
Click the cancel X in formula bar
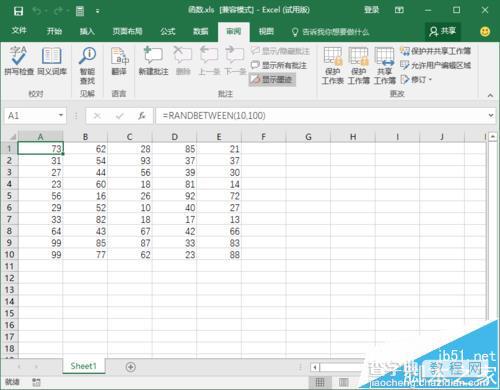click(97, 116)
